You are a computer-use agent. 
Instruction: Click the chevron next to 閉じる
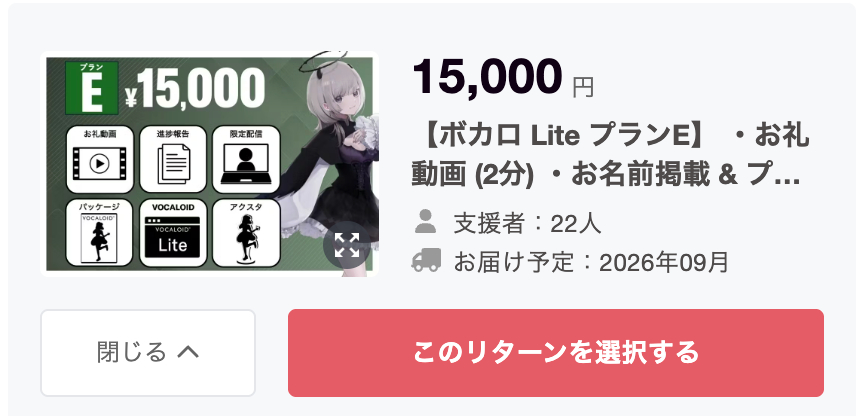(188, 353)
